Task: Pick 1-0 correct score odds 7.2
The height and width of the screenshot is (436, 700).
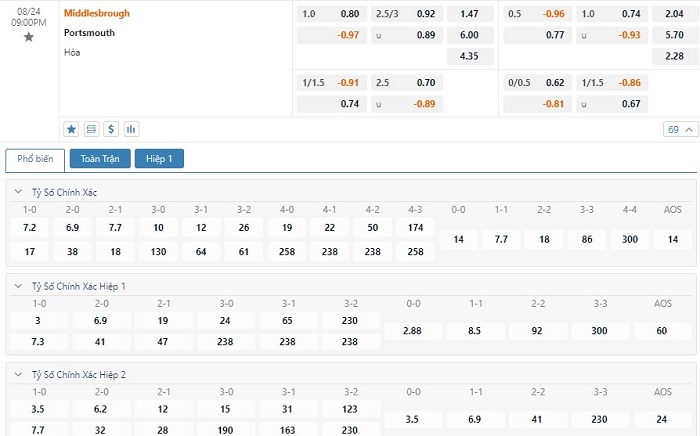Action: pos(29,228)
